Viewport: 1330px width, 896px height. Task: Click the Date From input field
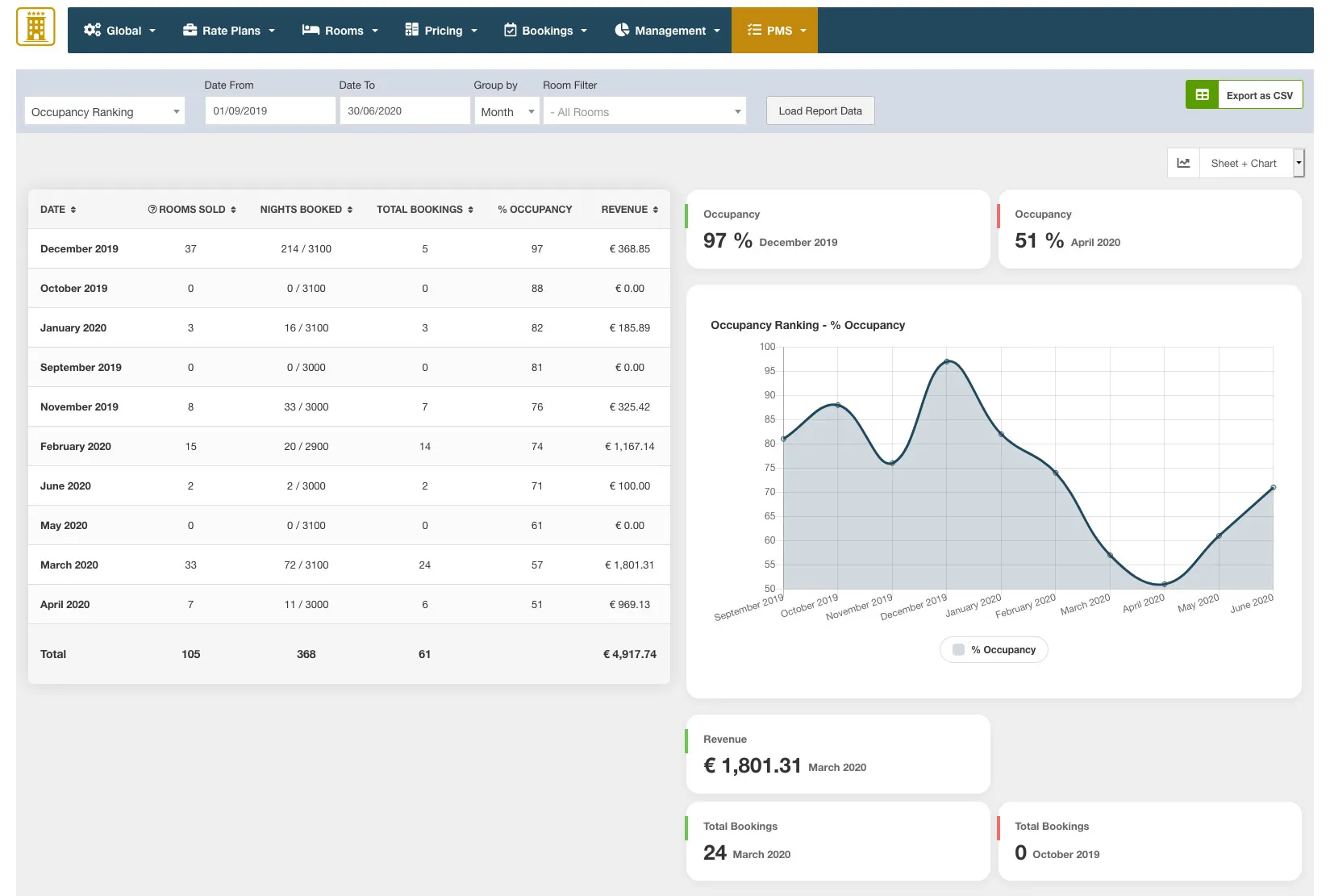pos(269,111)
